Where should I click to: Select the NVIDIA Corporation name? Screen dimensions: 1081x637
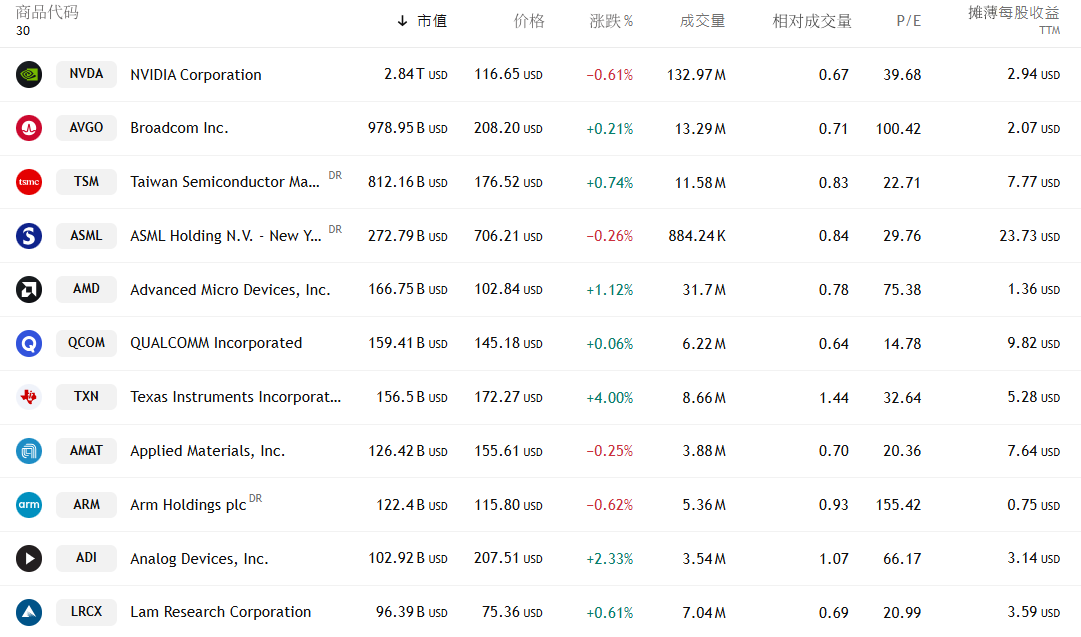click(196, 75)
